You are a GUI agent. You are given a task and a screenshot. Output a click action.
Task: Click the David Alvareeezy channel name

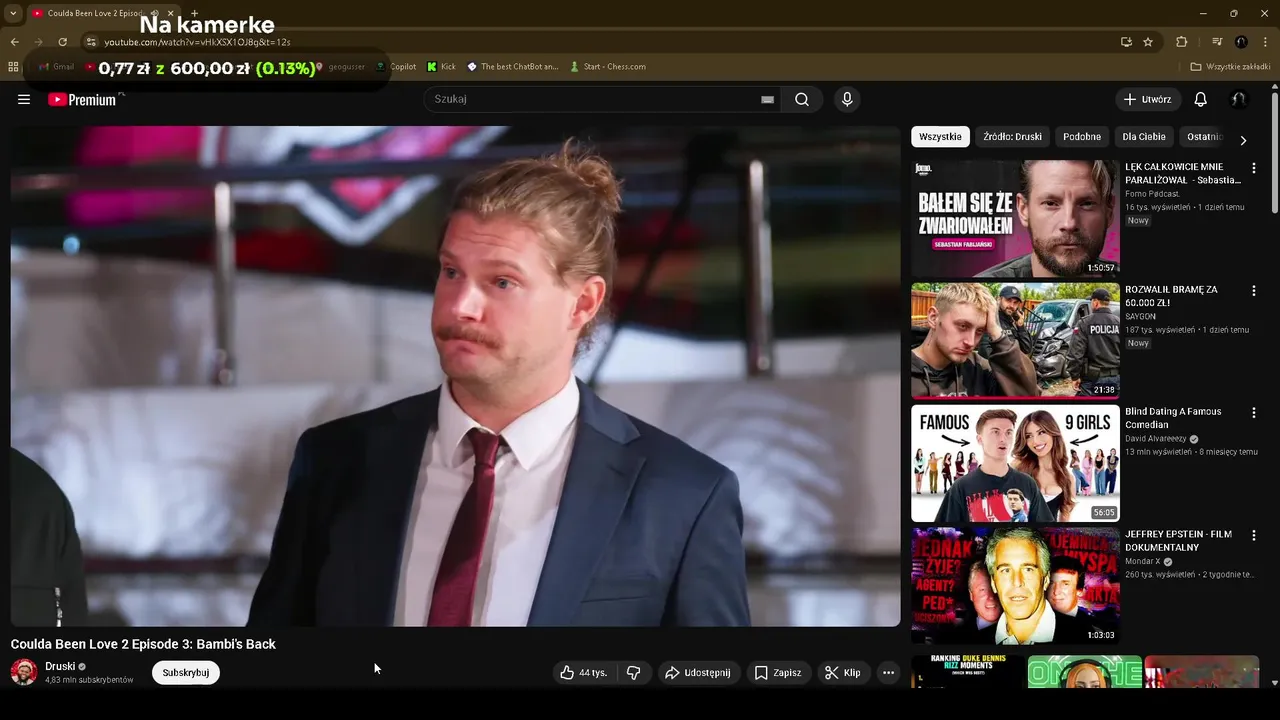click(1155, 439)
